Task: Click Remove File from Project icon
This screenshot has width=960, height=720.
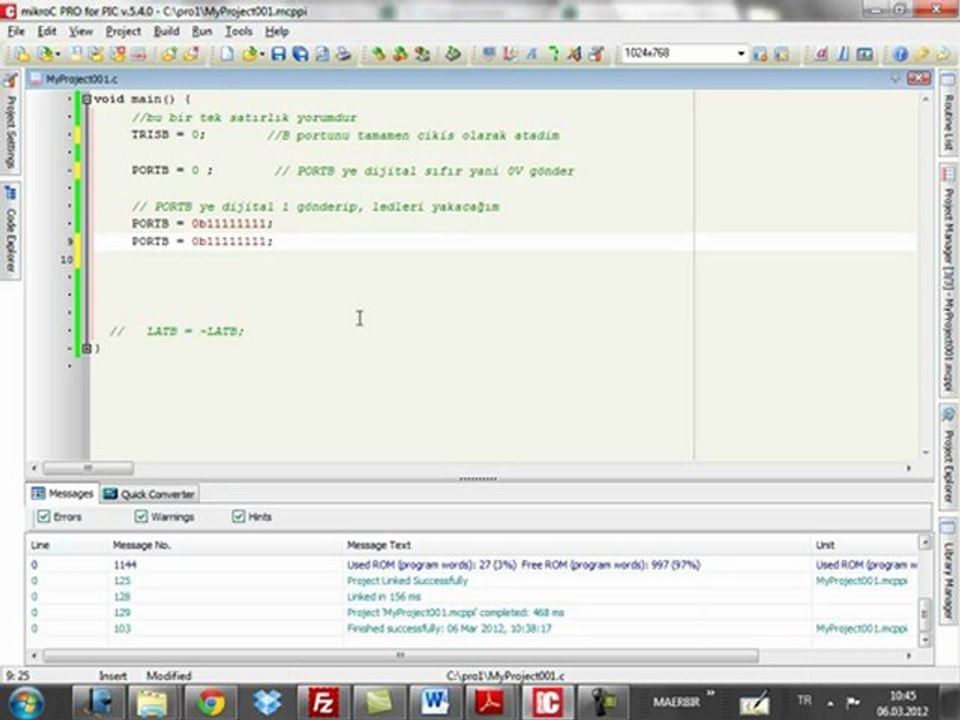Action: click(191, 54)
